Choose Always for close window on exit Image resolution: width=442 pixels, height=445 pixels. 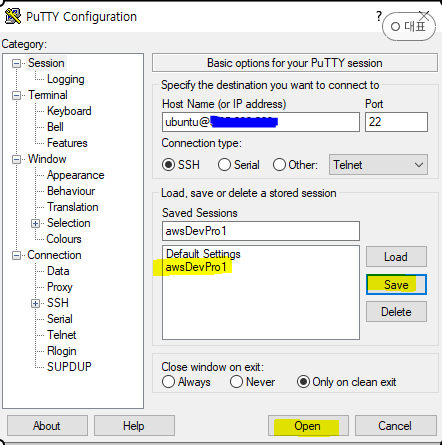[168, 382]
